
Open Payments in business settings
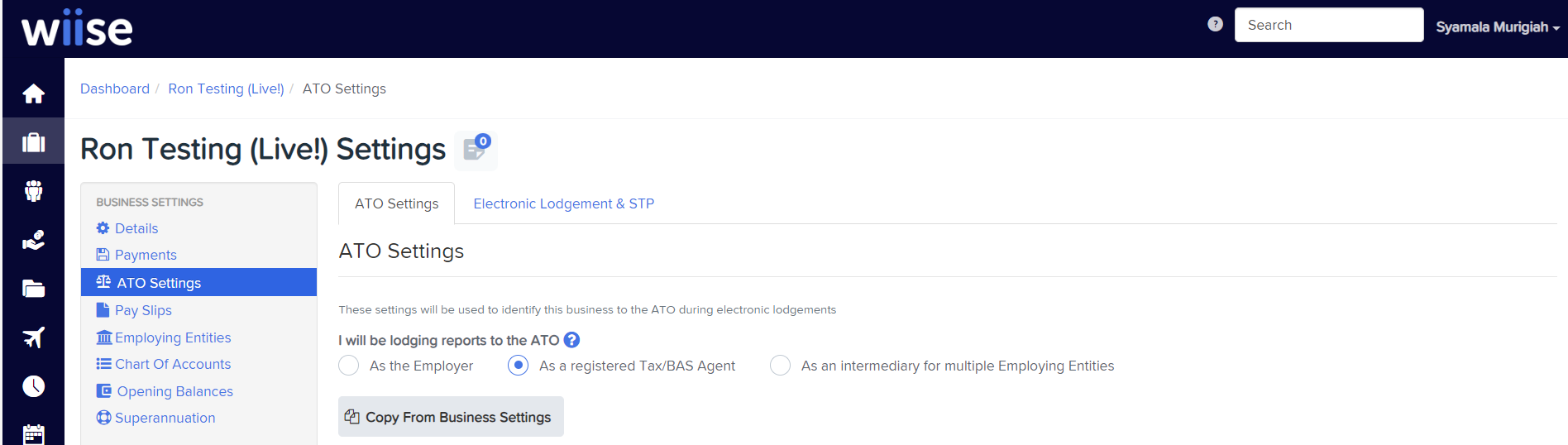point(146,255)
